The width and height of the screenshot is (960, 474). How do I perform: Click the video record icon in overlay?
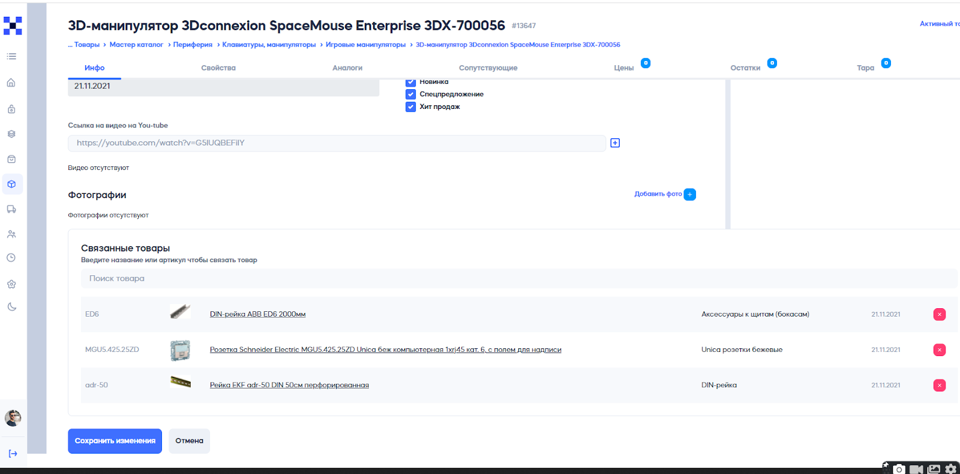(x=917, y=468)
